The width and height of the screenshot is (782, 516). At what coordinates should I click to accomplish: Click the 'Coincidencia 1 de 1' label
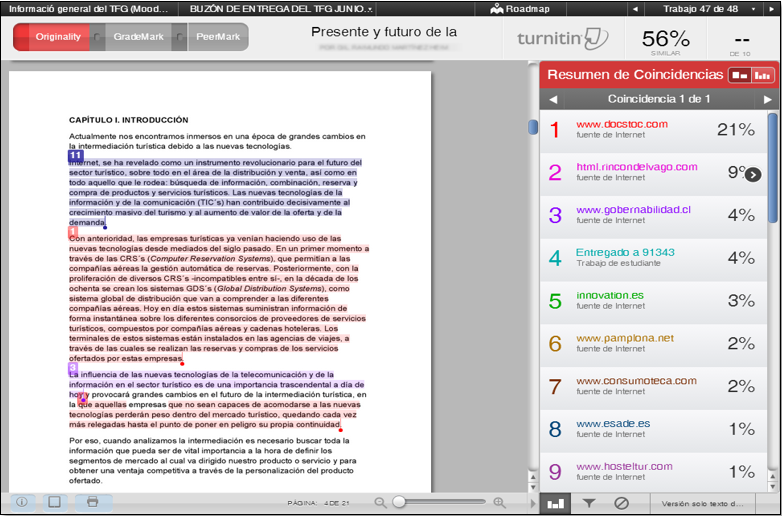(659, 99)
